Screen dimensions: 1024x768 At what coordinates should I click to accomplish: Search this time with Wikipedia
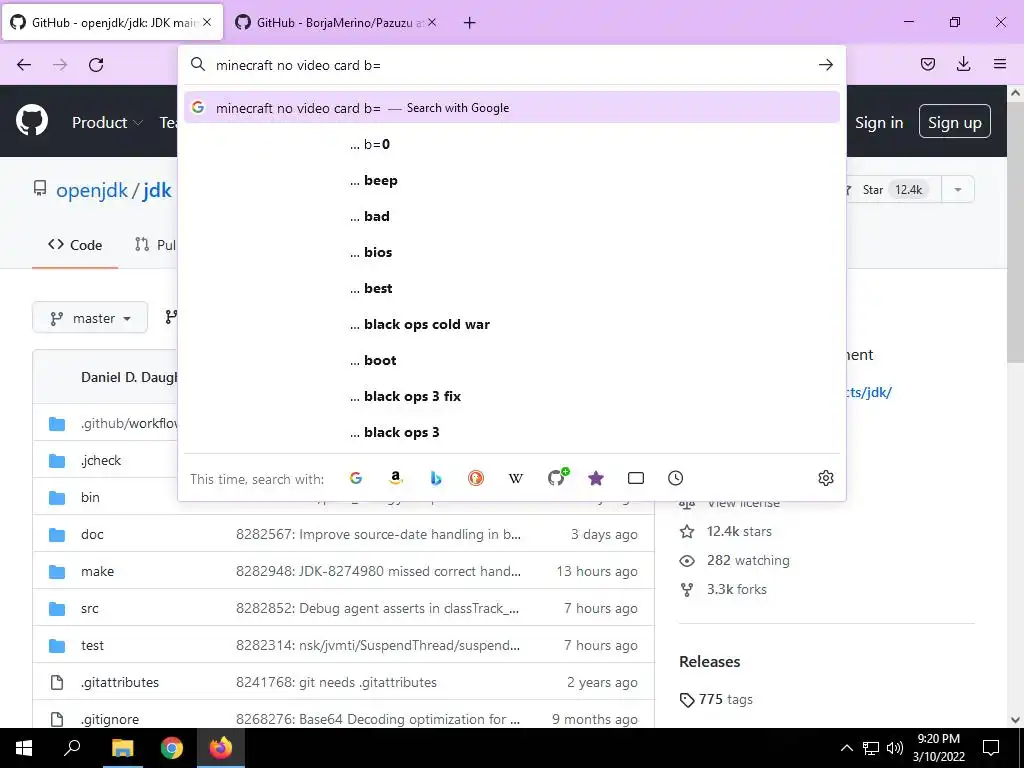point(516,478)
